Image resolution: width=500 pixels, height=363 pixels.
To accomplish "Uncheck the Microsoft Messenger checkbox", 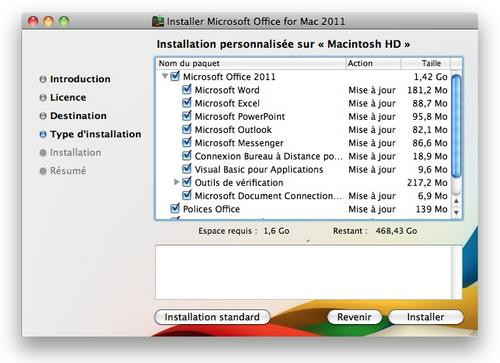I will [187, 143].
